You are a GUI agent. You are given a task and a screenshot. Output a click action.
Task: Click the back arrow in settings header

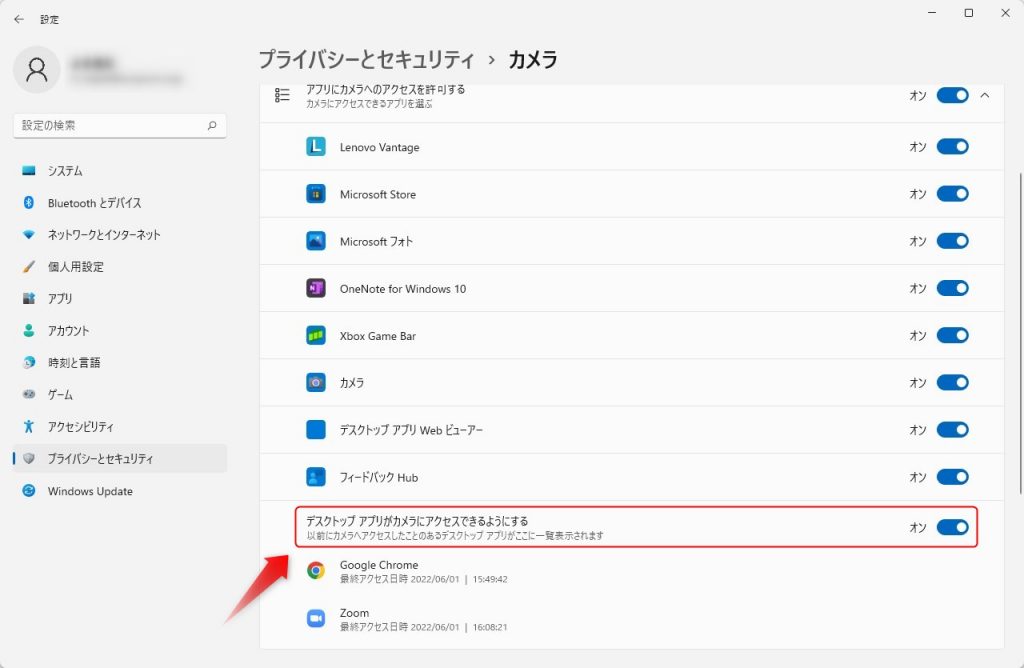(x=19, y=19)
